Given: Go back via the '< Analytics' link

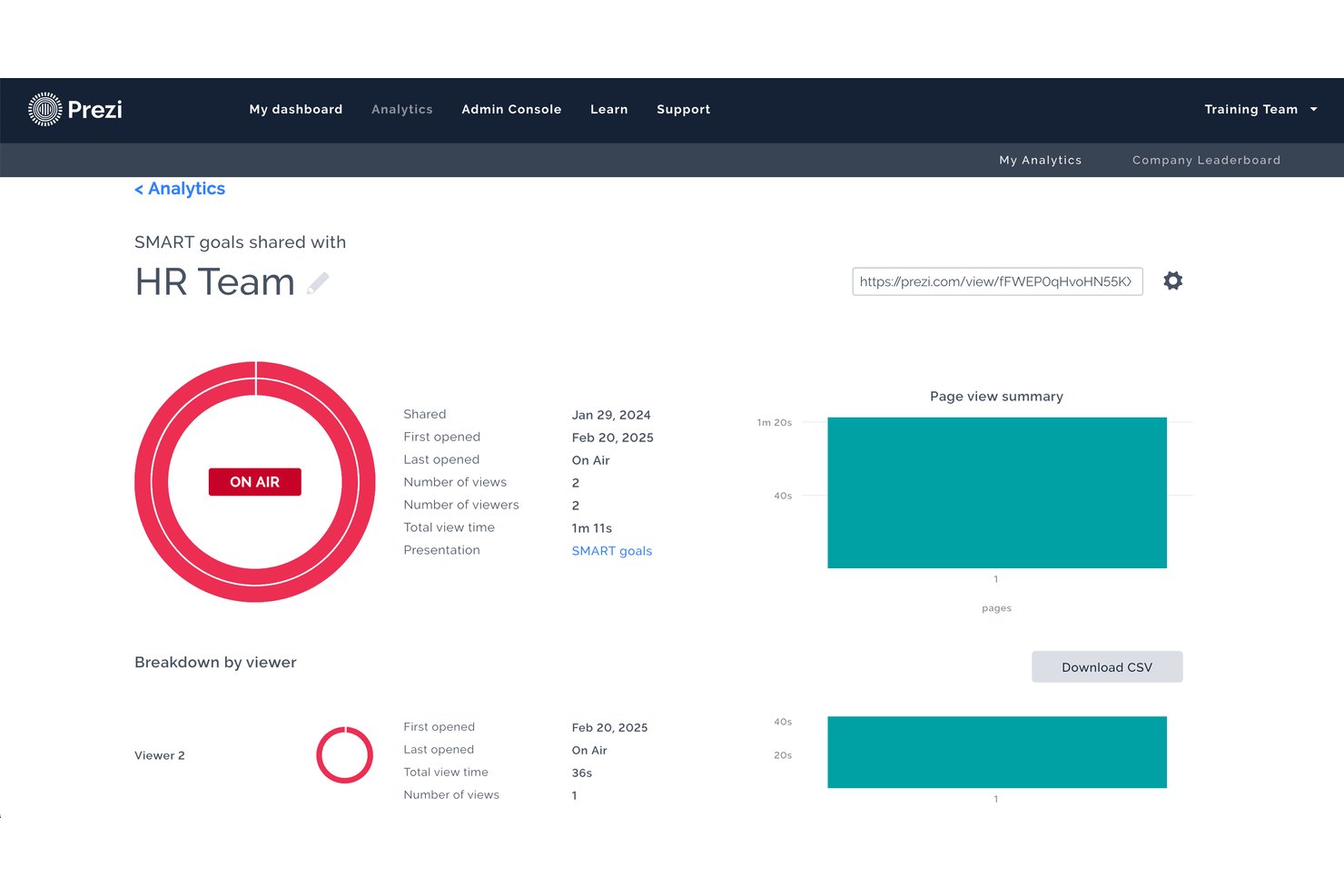Looking at the screenshot, I should [180, 189].
